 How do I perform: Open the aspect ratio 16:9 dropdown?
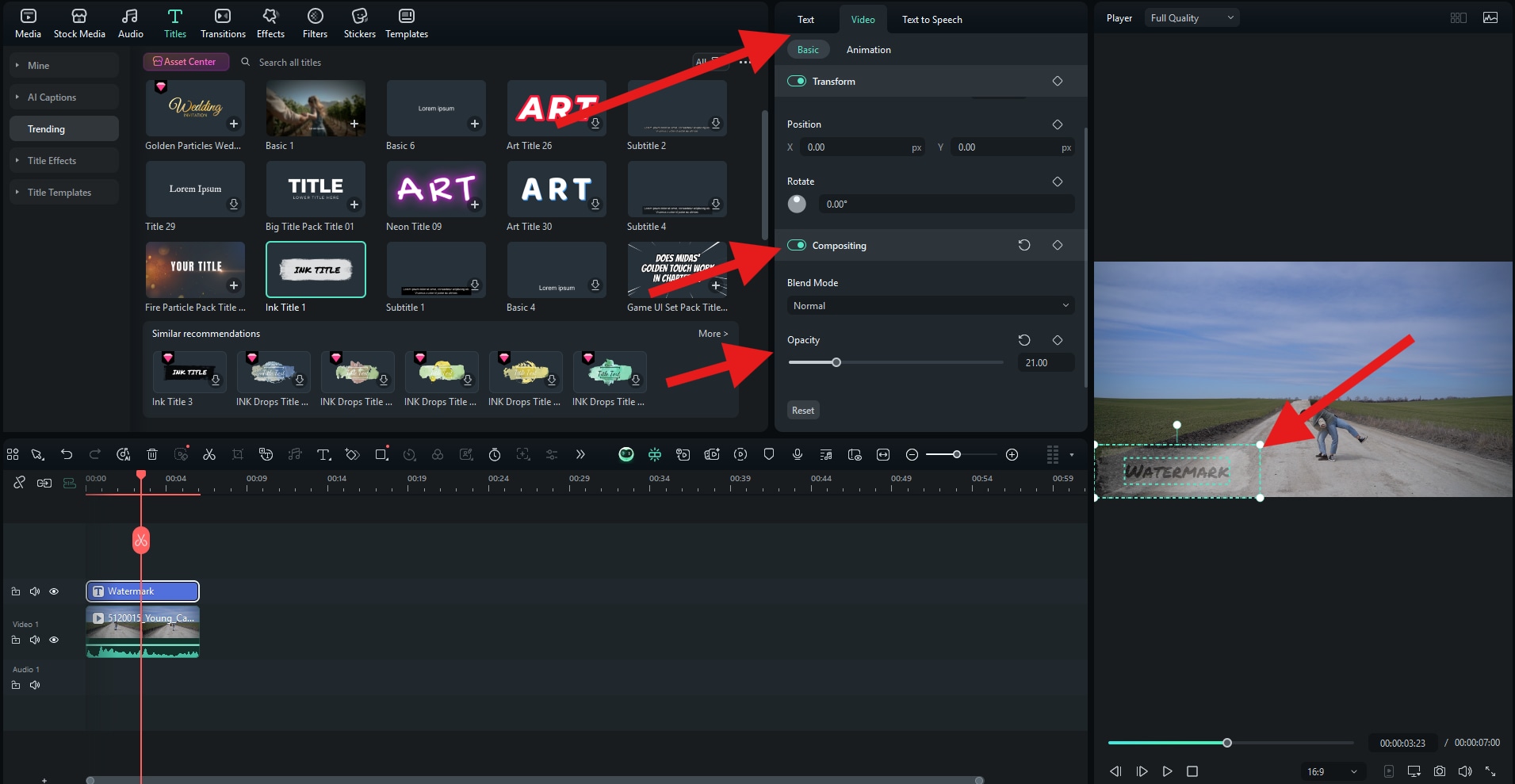[x=1332, y=771]
